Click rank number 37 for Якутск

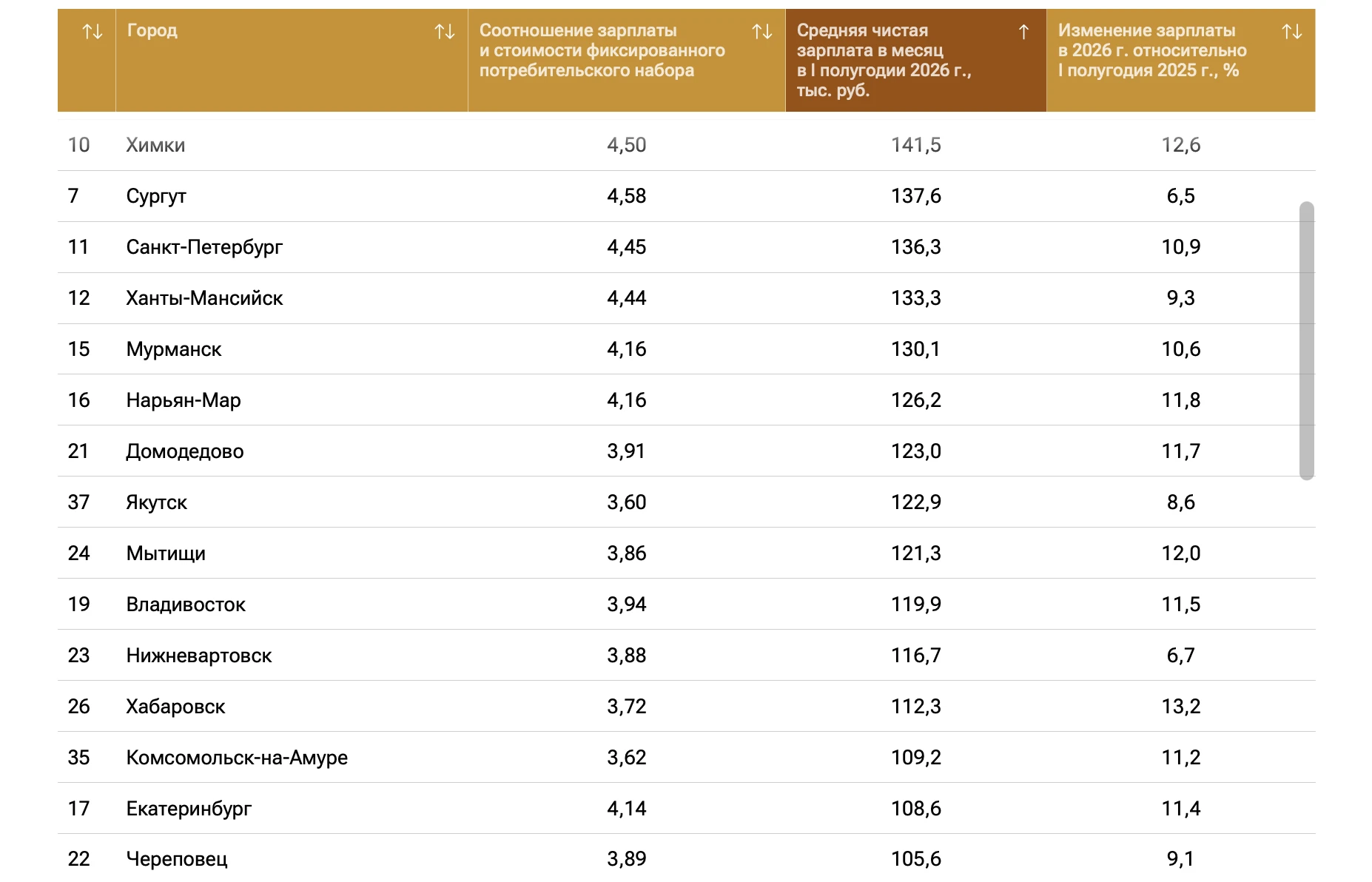coord(78,502)
